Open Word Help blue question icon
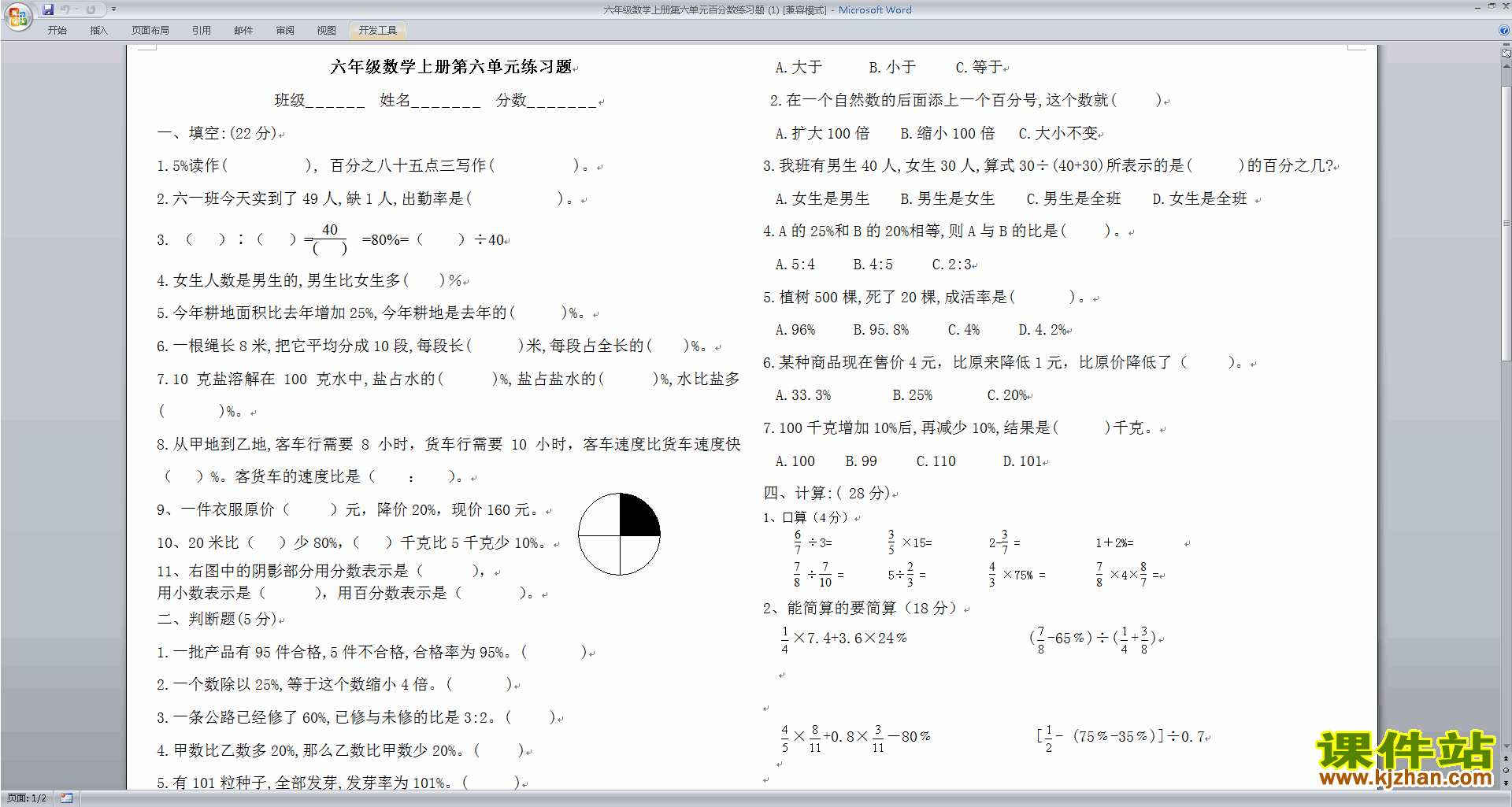The image size is (1512, 807). click(1504, 30)
